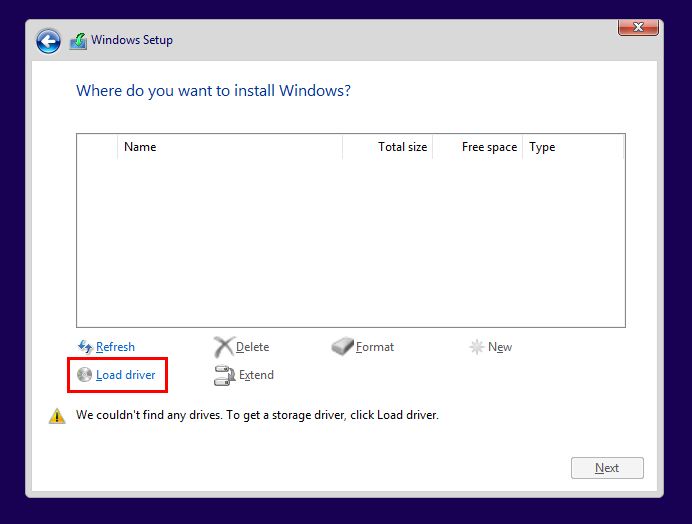
Task: Click the yellow warning triangle icon
Action: coord(57,415)
